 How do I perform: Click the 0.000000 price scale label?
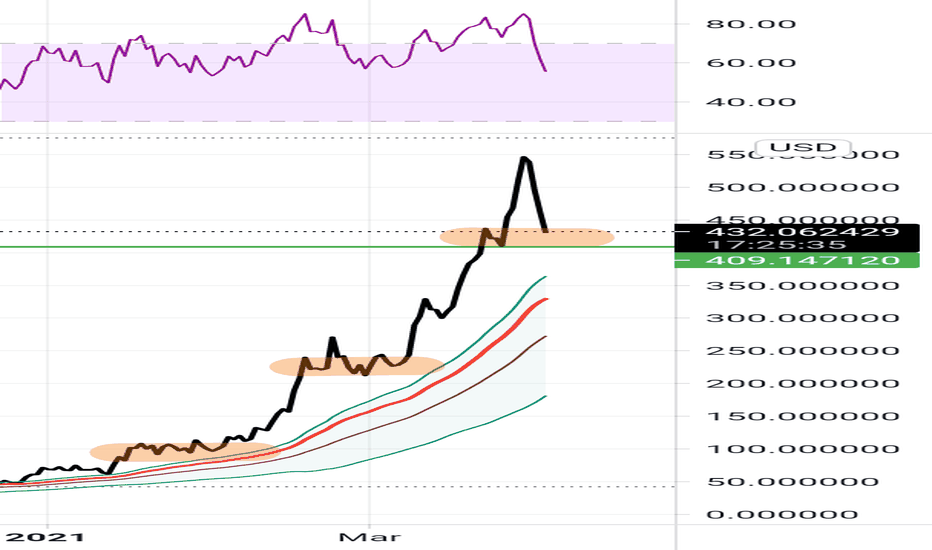tap(782, 514)
